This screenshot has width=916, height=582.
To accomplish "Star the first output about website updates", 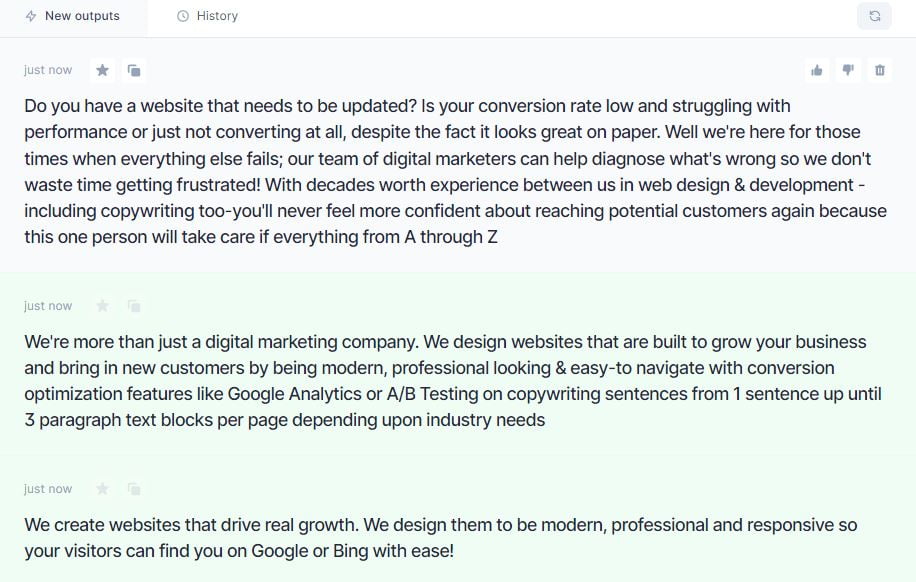I will (x=102, y=70).
